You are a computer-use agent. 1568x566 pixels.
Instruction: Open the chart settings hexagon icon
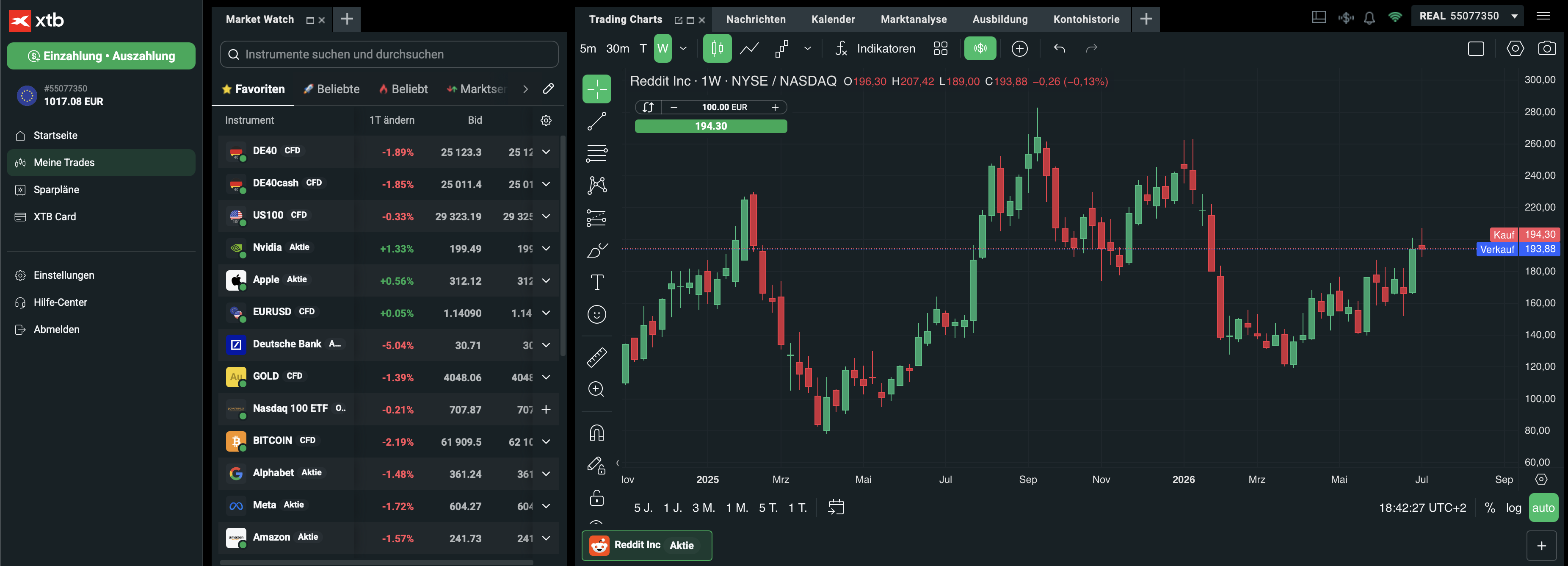click(x=1515, y=49)
